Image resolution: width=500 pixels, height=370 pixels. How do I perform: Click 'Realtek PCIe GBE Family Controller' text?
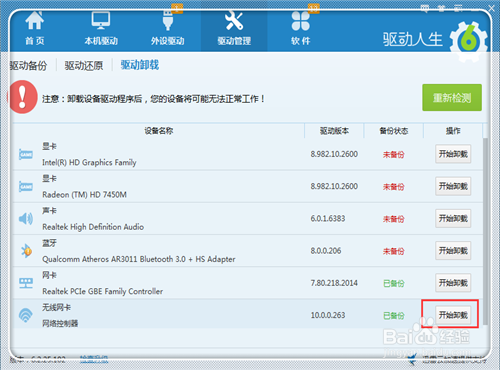[103, 291]
